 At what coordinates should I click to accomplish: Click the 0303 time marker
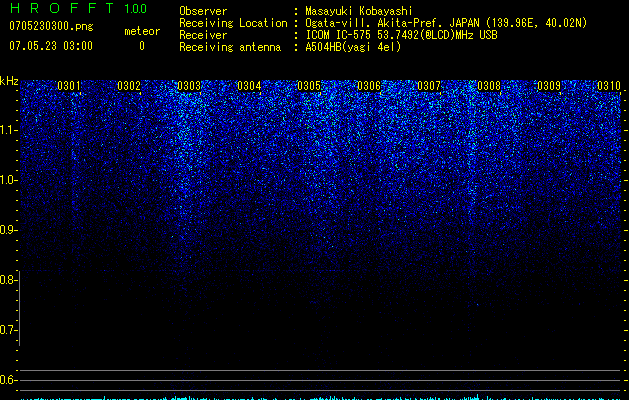(x=189, y=86)
